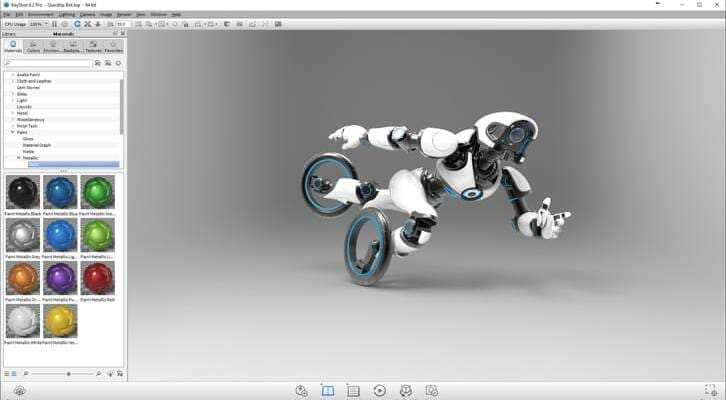
Task: Open the Edit menu
Action: 19,15
